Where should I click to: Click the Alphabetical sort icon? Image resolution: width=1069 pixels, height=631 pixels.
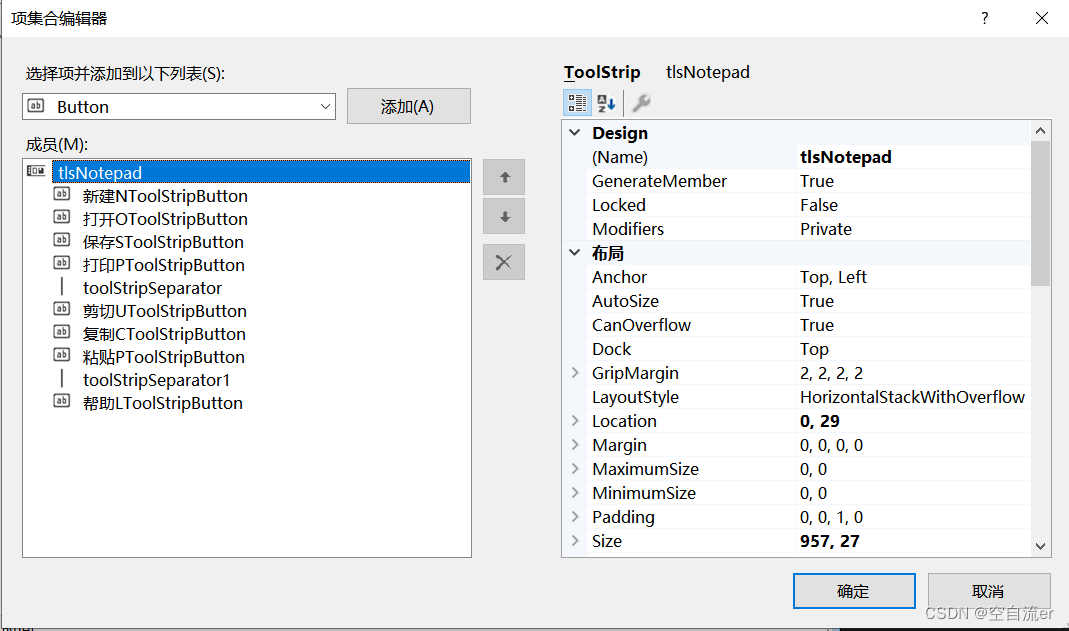[x=606, y=103]
